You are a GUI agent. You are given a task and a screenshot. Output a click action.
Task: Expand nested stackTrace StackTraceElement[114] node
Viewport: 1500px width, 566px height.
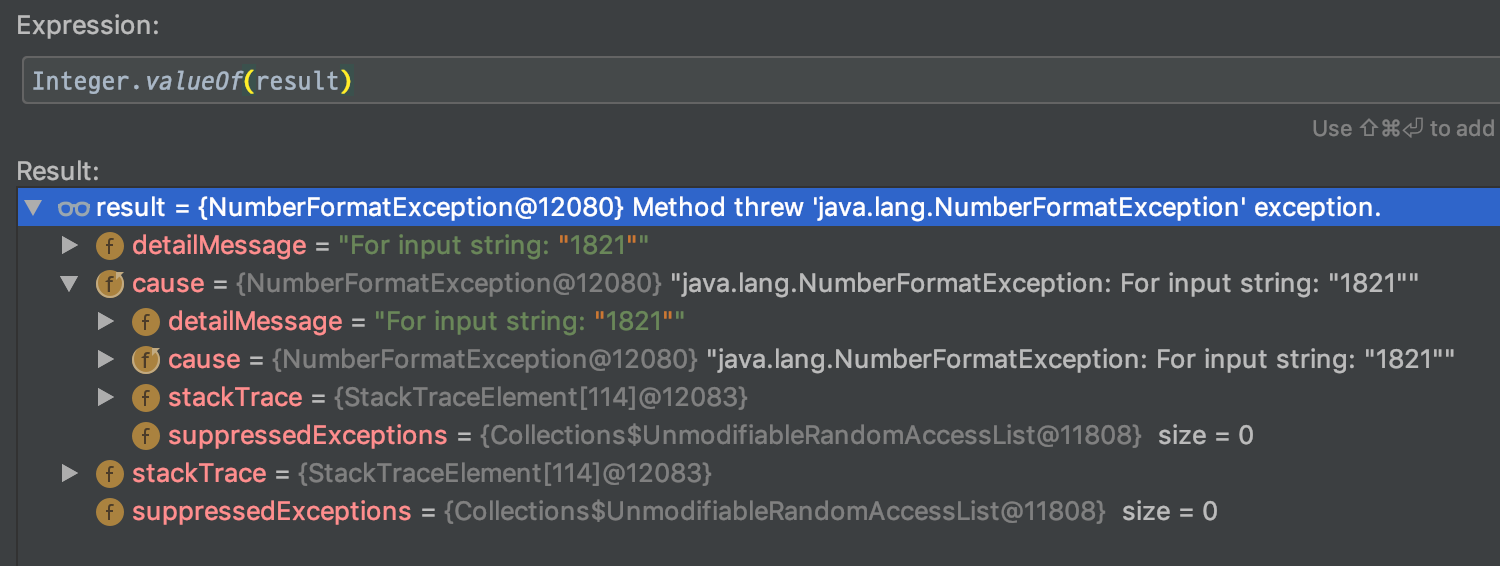pyautogui.click(x=105, y=398)
